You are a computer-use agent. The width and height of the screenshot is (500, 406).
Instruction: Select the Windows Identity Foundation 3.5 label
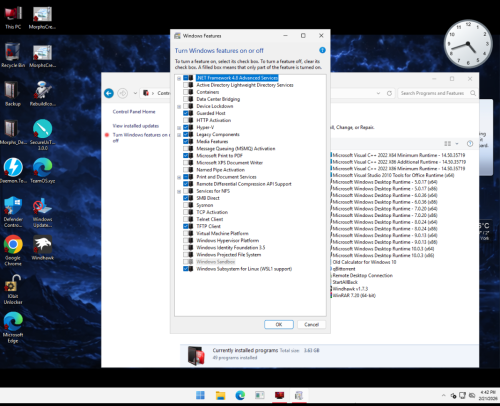[231, 248]
